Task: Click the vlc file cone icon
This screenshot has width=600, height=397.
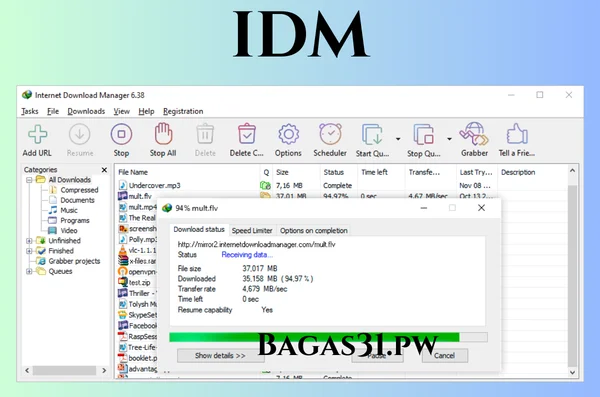Action: point(122,250)
